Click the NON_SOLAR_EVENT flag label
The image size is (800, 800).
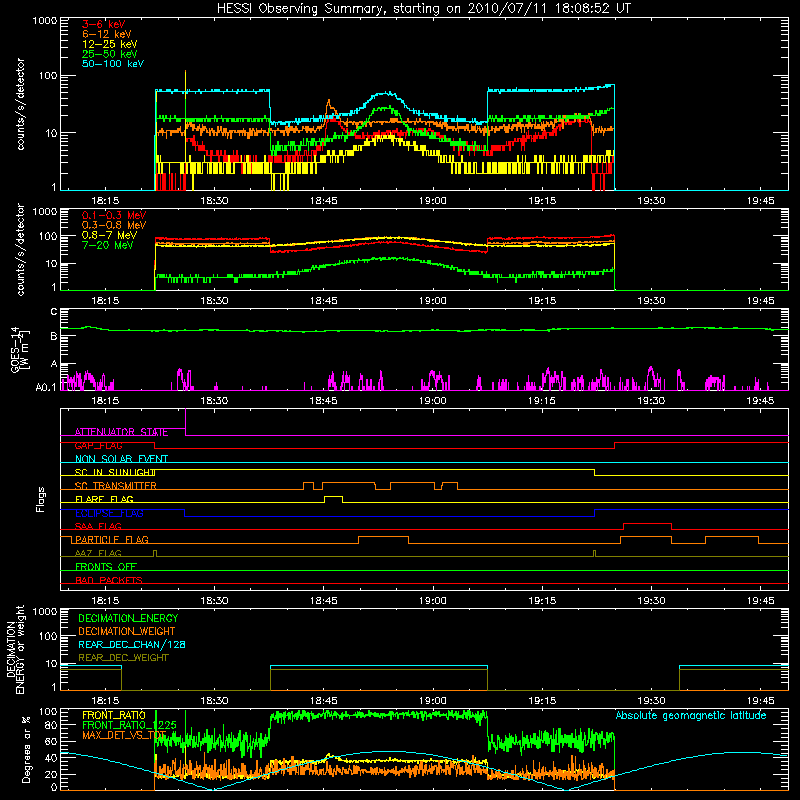pyautogui.click(x=121, y=459)
